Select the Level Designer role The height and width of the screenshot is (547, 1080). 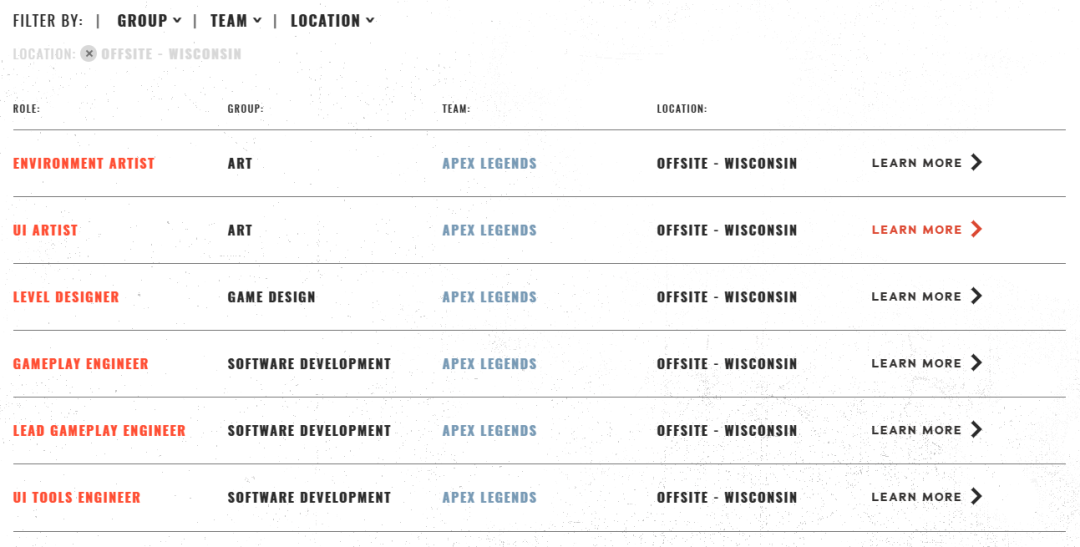65,297
